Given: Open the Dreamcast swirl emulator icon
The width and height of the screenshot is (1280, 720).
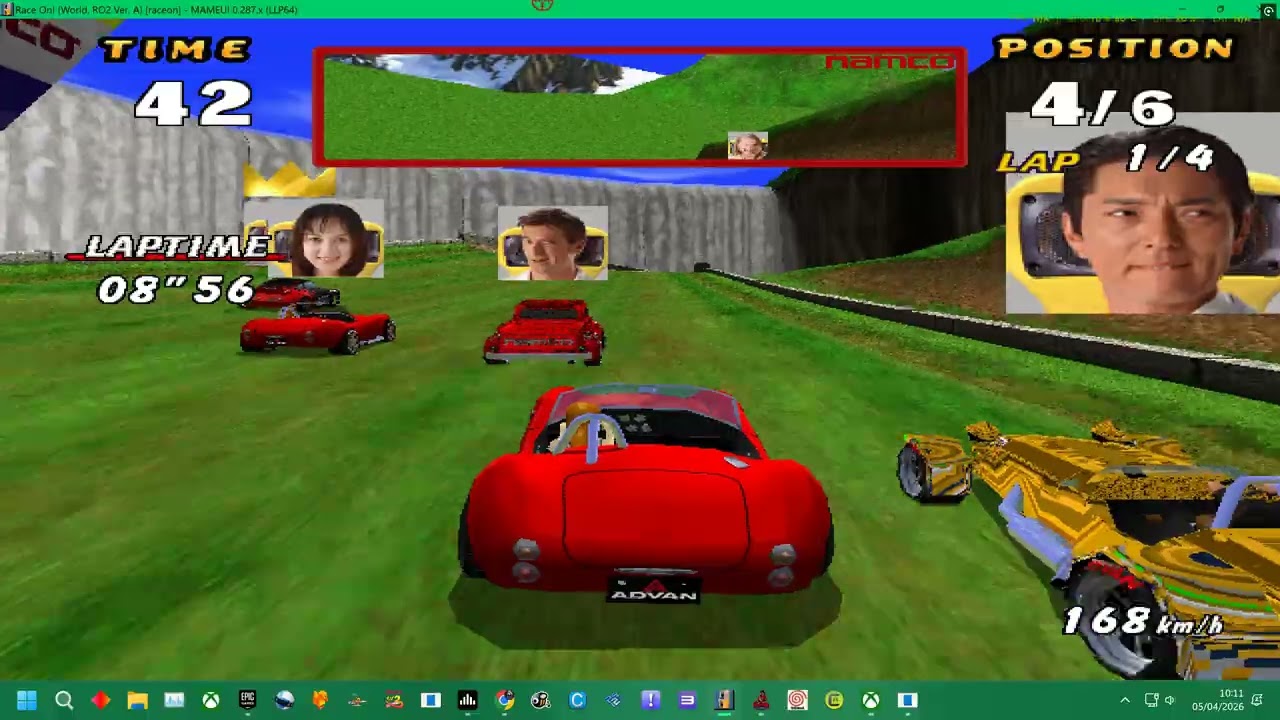Looking at the screenshot, I should click(797, 700).
